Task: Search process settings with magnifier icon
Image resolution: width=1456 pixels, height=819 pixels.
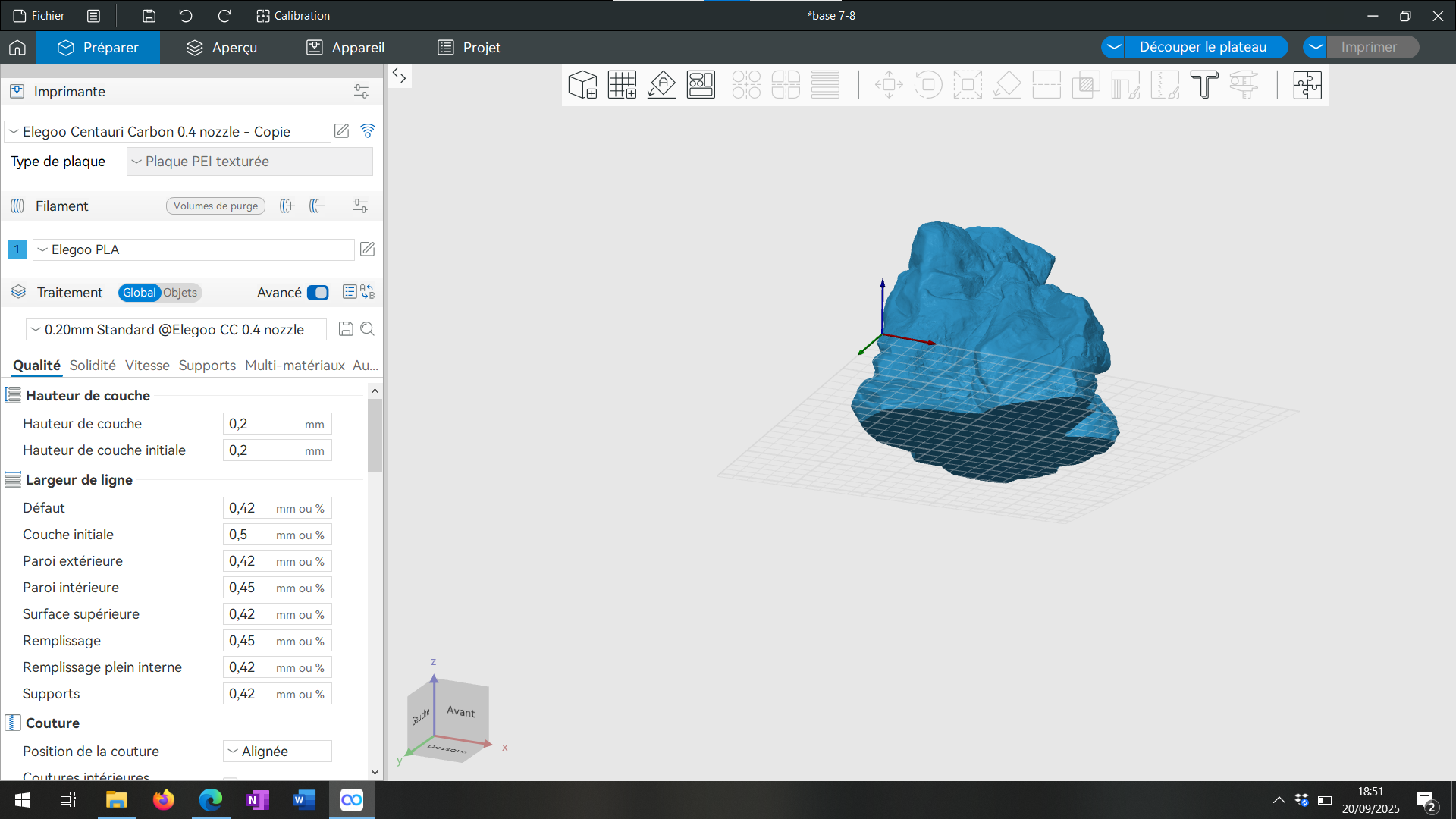Action: click(x=368, y=329)
